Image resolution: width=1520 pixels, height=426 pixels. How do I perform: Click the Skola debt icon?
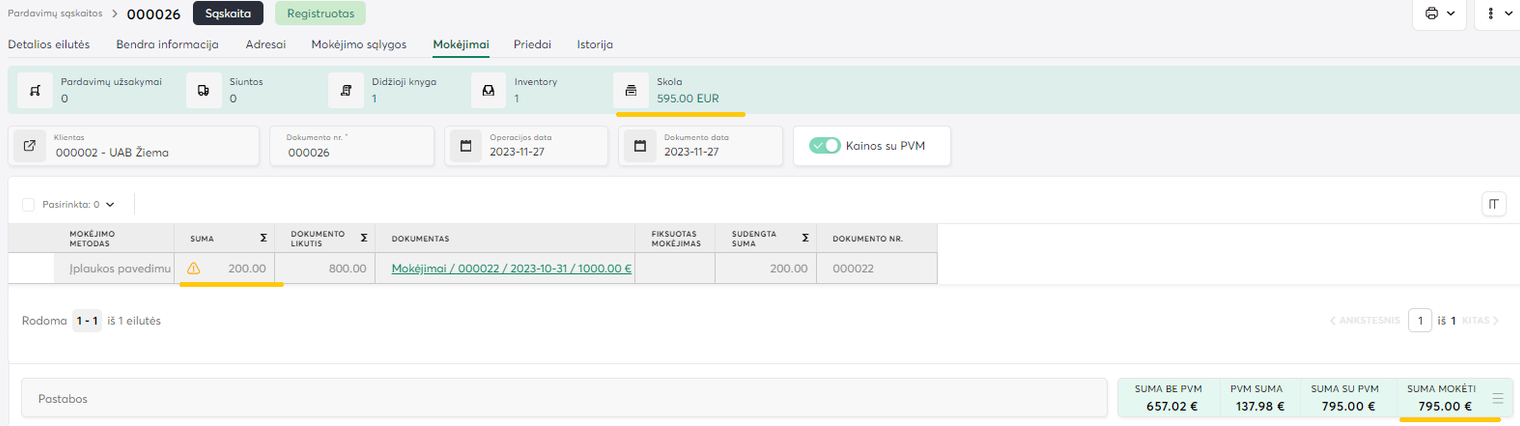(631, 90)
